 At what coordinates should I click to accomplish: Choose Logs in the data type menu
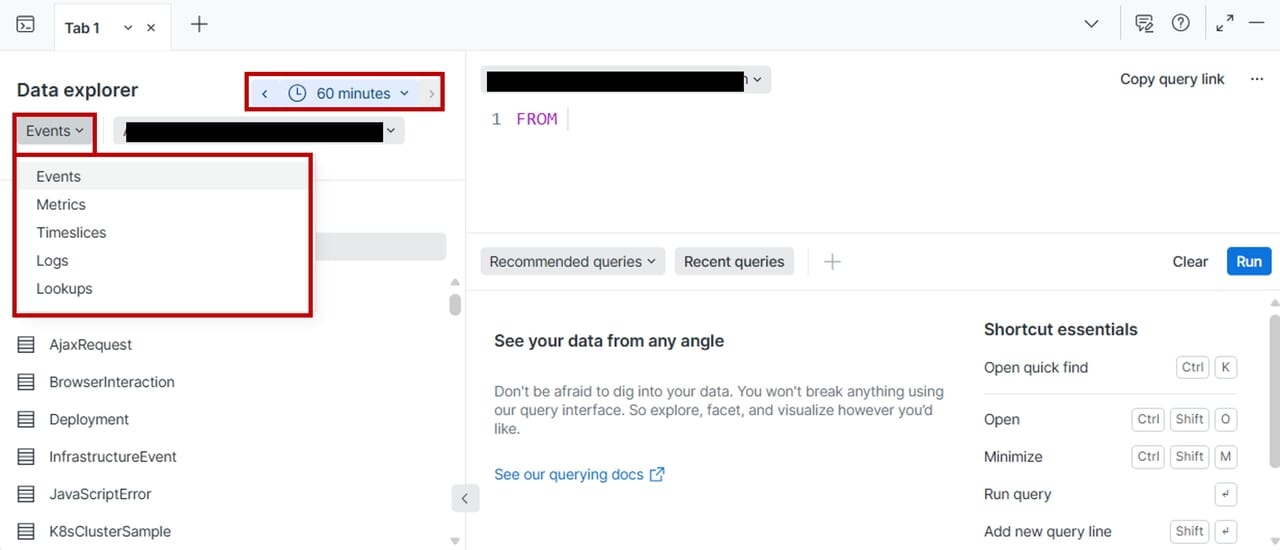point(52,260)
